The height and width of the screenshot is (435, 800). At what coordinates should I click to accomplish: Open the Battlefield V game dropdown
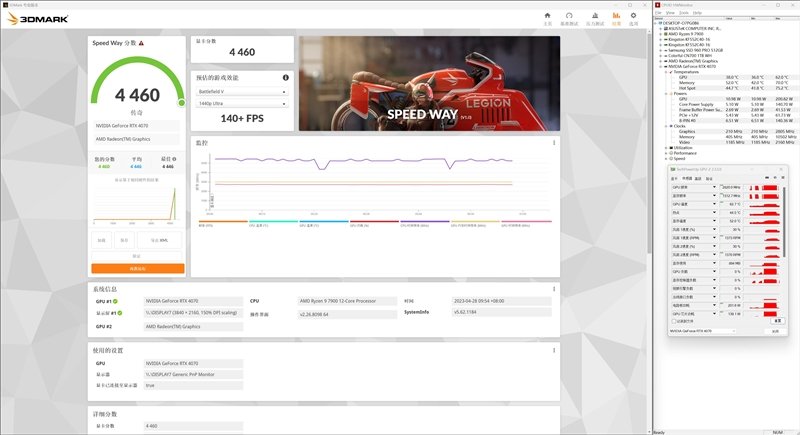[242, 92]
